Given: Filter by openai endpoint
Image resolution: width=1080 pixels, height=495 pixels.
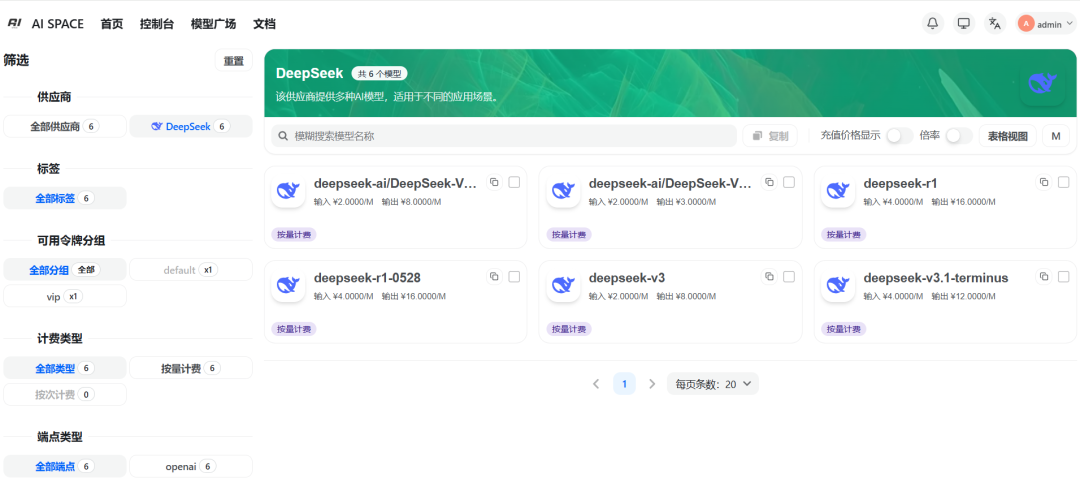Looking at the screenshot, I should (191, 466).
